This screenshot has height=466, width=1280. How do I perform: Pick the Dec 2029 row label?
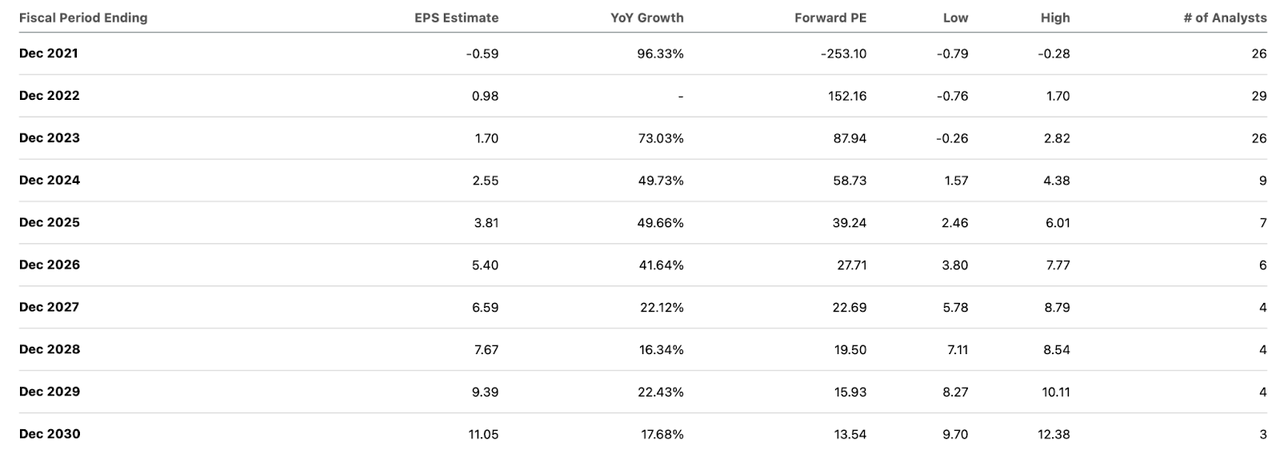click(x=49, y=392)
